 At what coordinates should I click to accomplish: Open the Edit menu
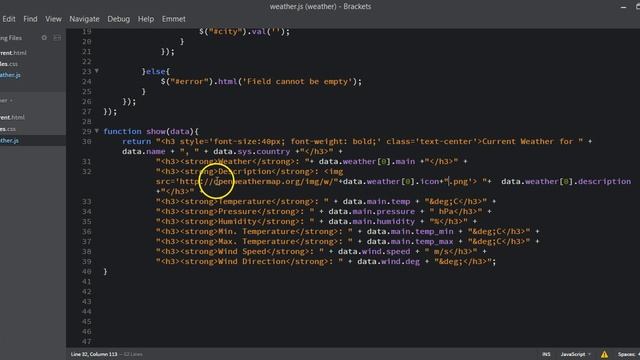[9, 19]
